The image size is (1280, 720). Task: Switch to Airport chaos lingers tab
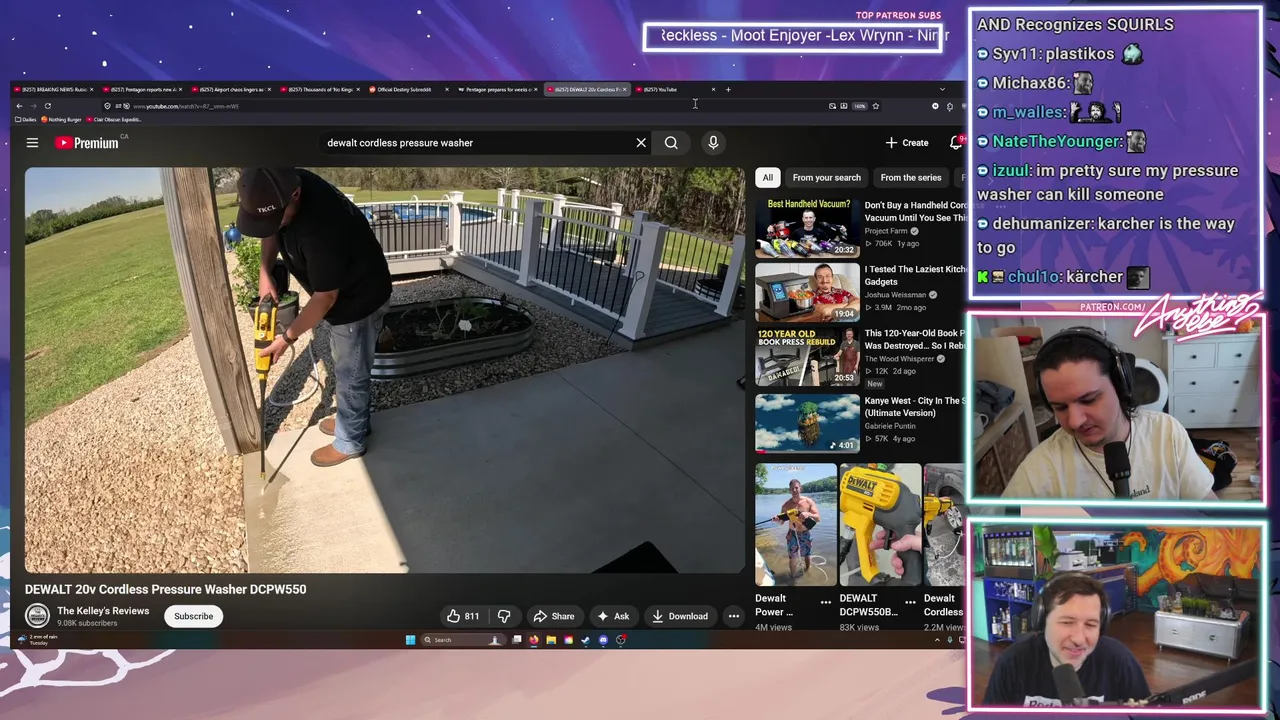click(229, 89)
